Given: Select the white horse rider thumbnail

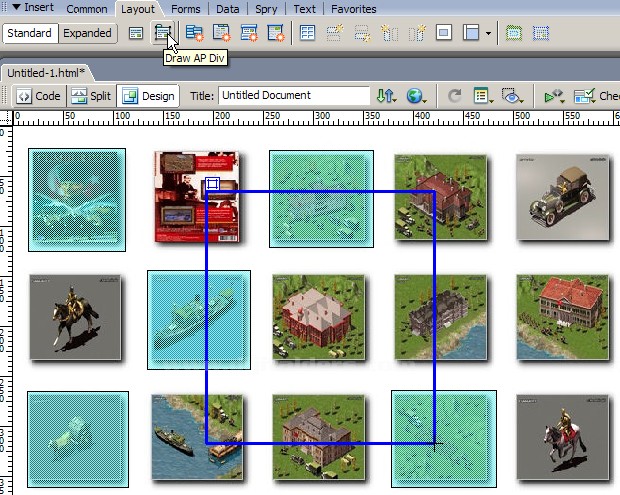Looking at the screenshot, I should (x=563, y=437).
